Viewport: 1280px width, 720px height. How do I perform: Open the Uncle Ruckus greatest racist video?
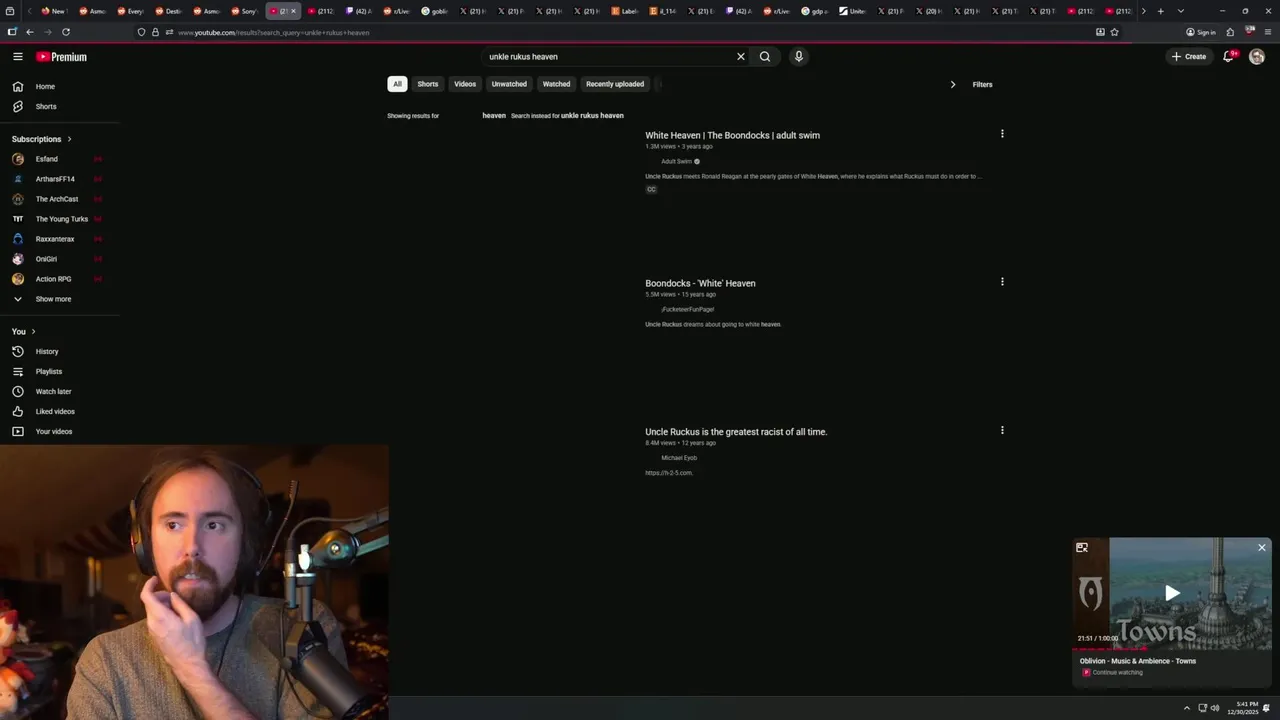click(736, 432)
